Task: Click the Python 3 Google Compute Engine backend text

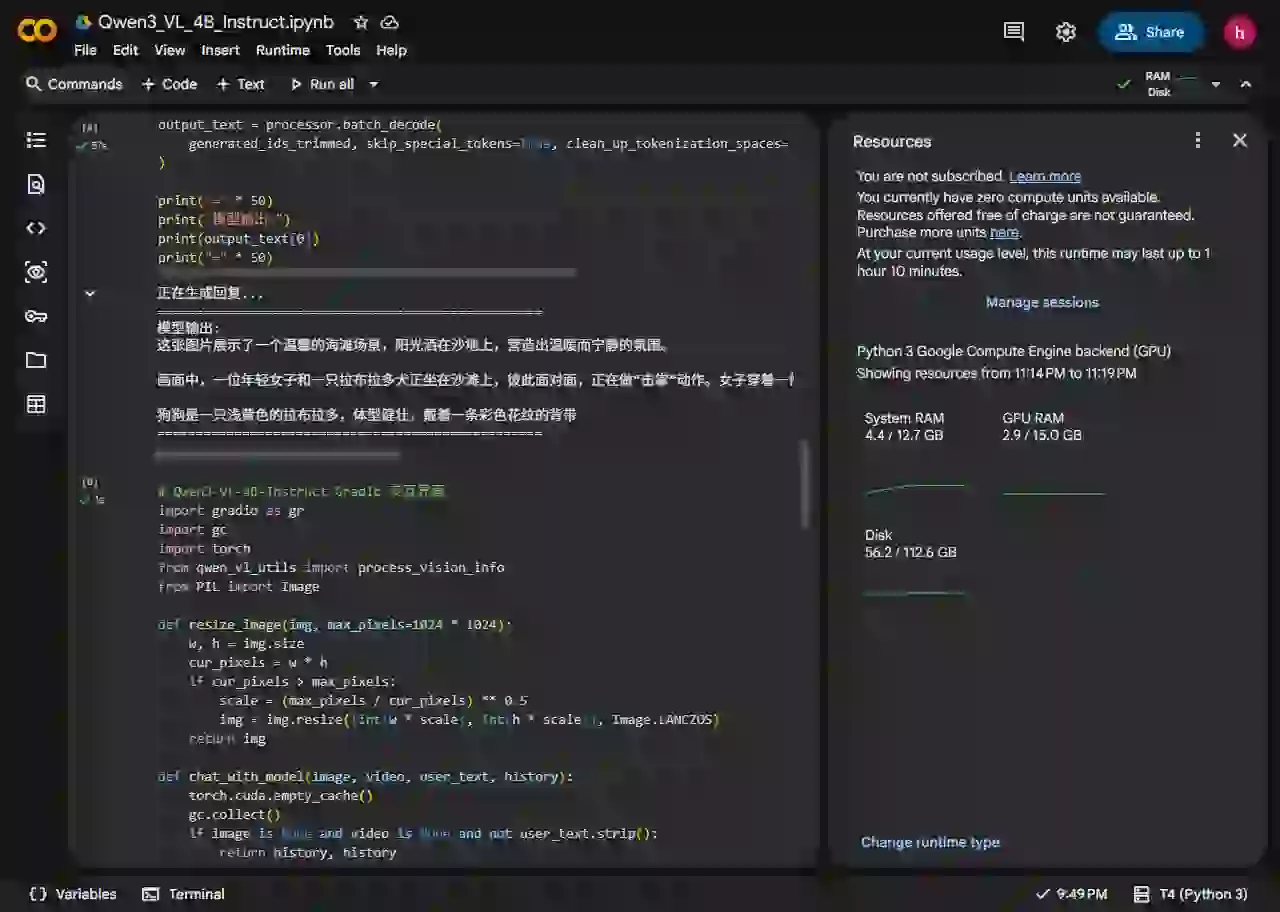Action: pyautogui.click(x=1014, y=351)
